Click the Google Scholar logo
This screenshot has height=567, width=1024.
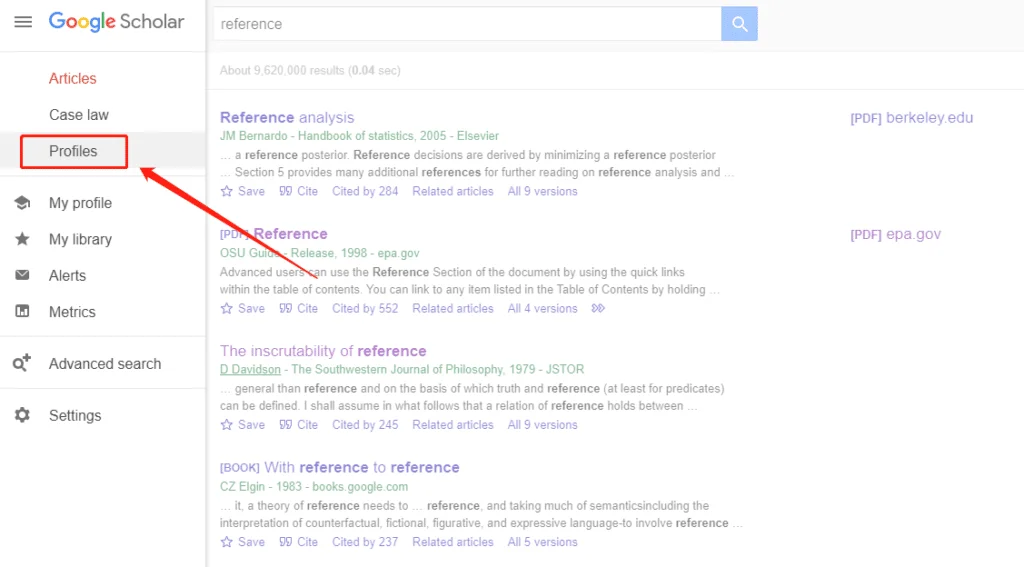(116, 22)
